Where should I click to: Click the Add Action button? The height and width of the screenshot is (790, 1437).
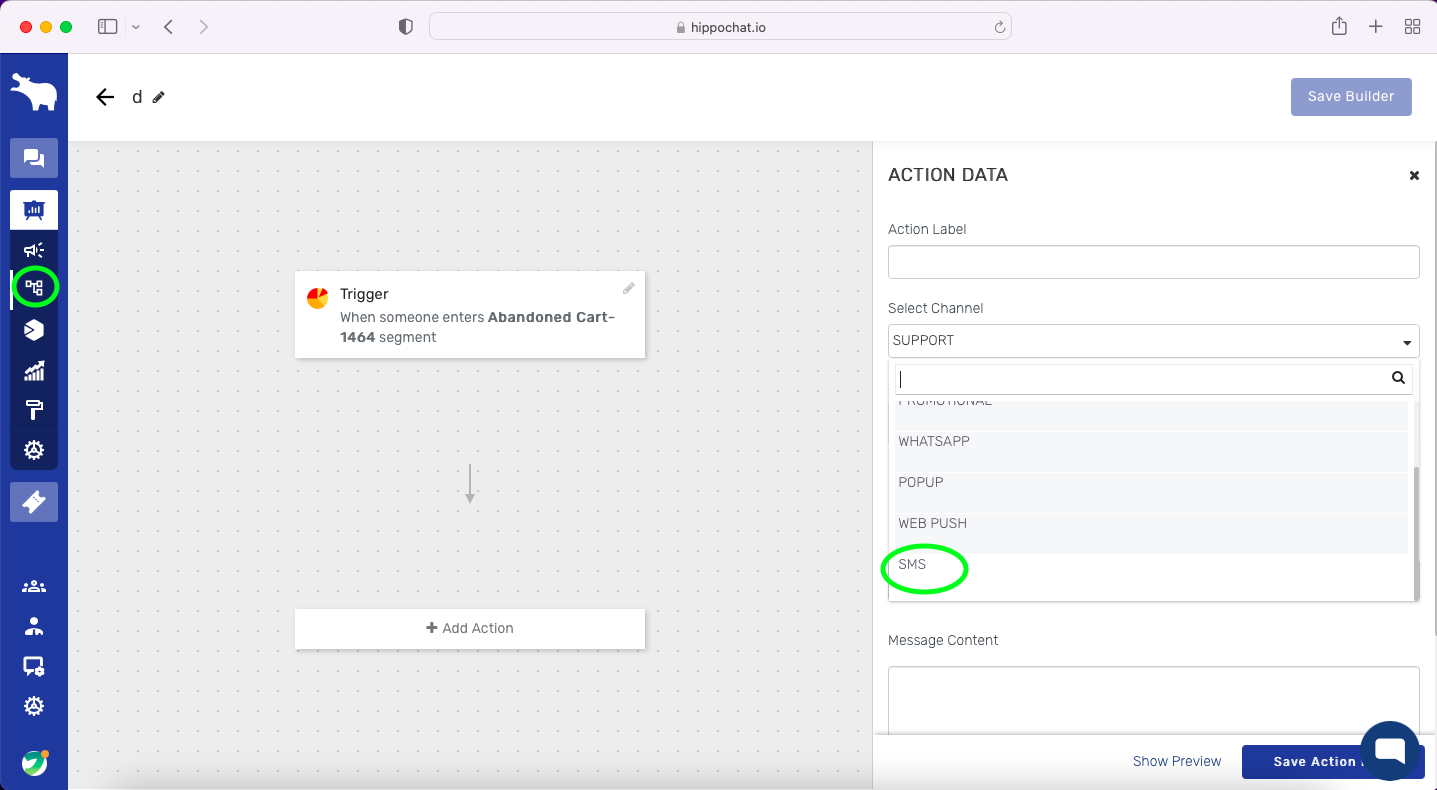[470, 628]
